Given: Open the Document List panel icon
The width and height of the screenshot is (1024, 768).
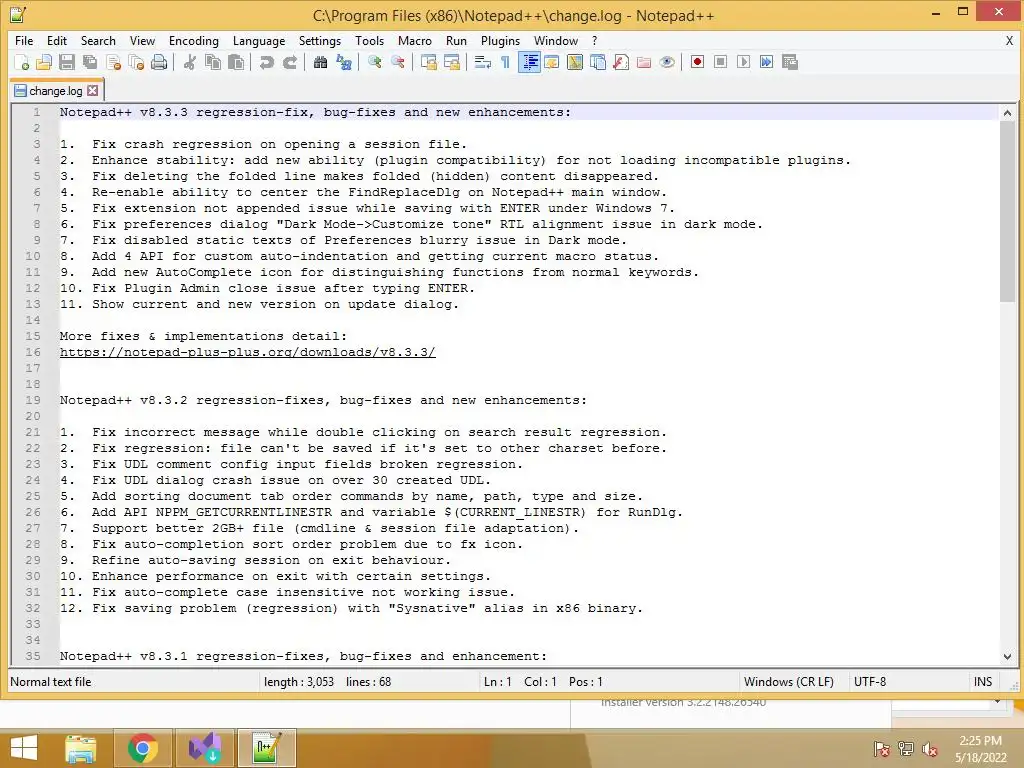Looking at the screenshot, I should [598, 62].
